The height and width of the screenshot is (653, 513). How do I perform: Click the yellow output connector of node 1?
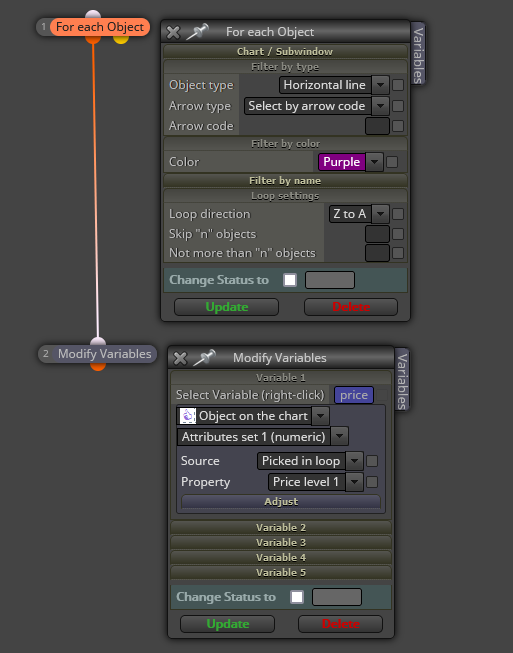pyautogui.click(x=121, y=40)
